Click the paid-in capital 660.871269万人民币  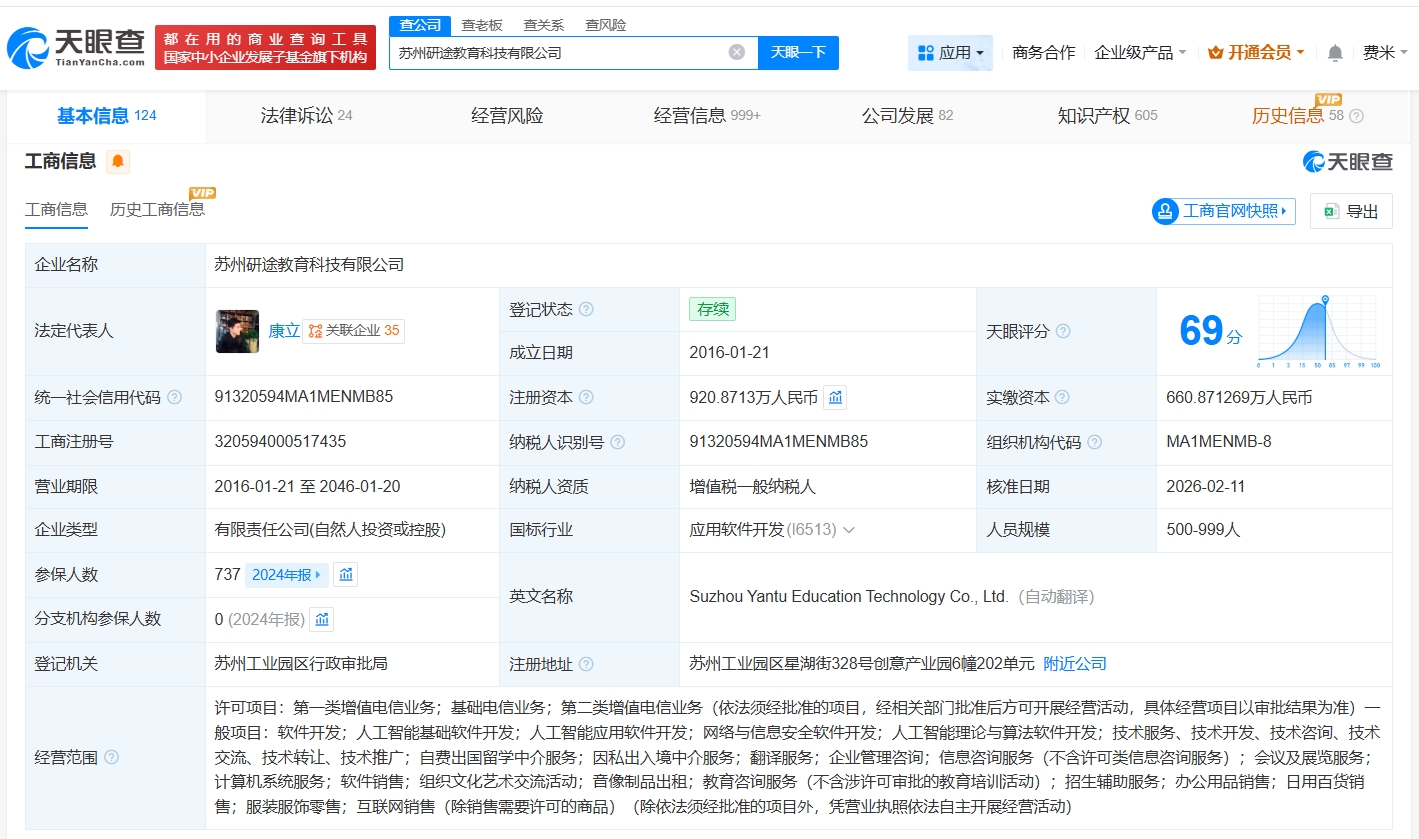click(1239, 397)
